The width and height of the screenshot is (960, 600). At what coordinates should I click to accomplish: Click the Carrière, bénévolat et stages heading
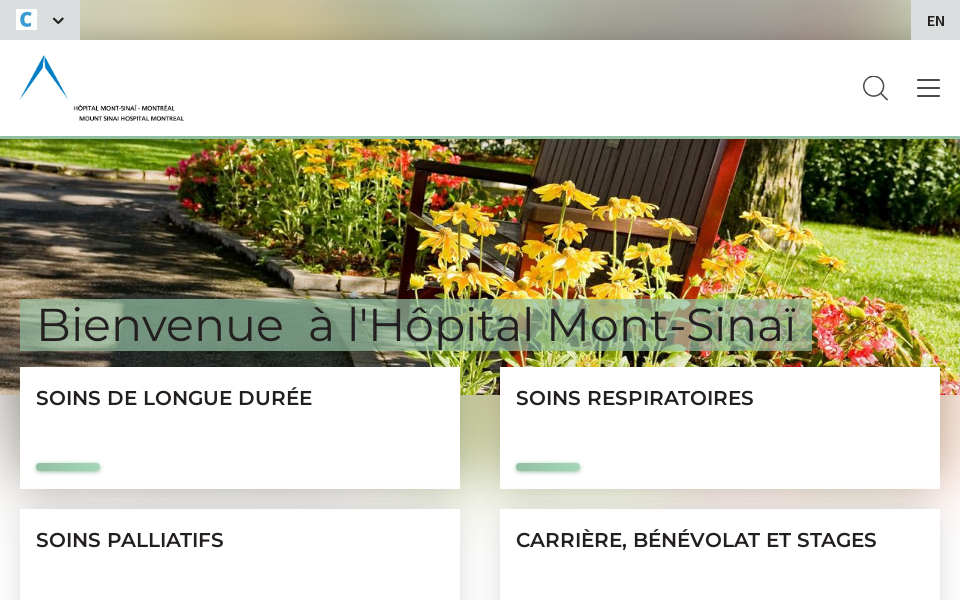(696, 540)
